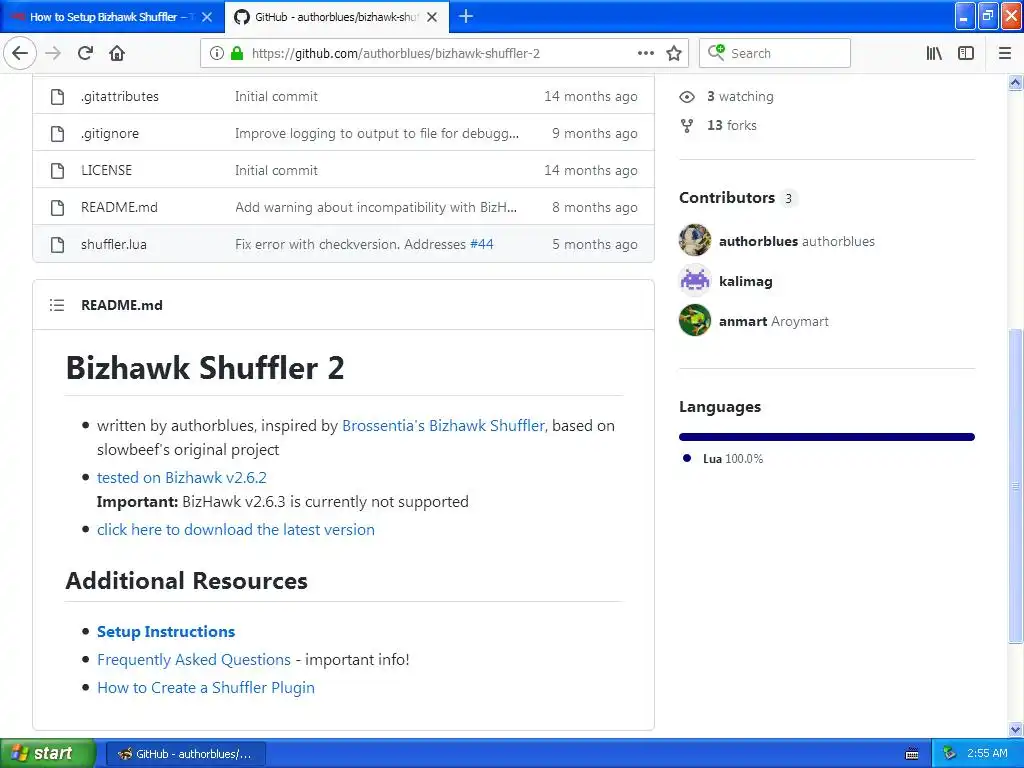Screen dimensions: 1024x768
Task: Open issue #44 link
Action: [x=481, y=244]
